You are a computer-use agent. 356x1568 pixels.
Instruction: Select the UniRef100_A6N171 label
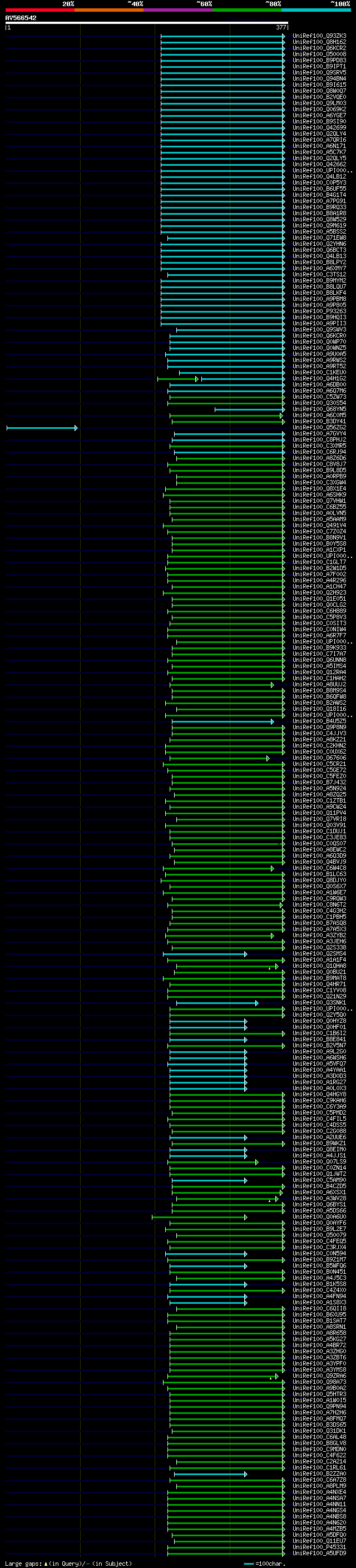(319, 146)
